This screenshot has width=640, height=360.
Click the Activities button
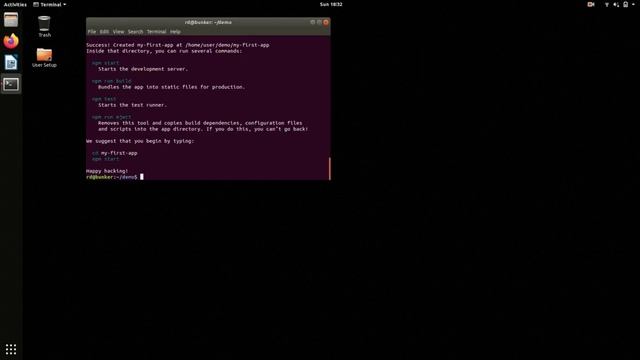tap(15, 4)
